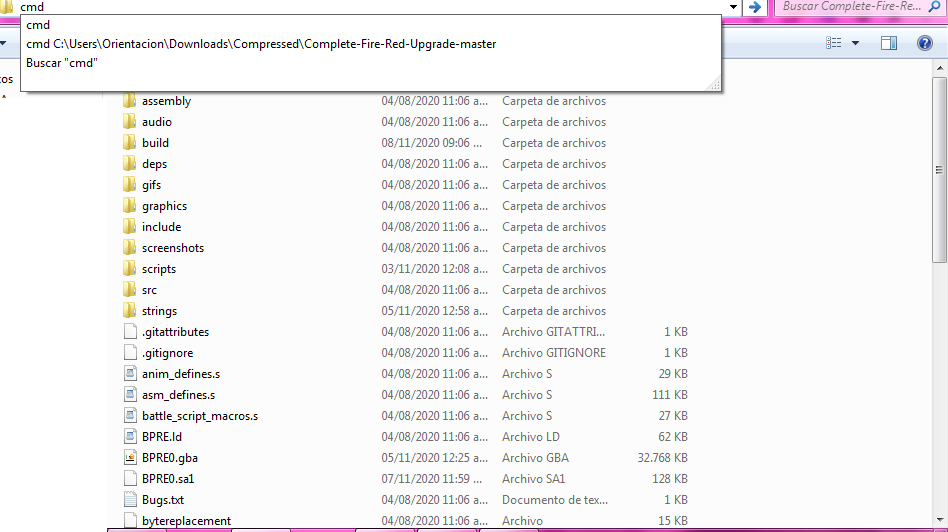Open the view options dropdown arrow
The height and width of the screenshot is (532, 948).
pyautogui.click(x=856, y=43)
